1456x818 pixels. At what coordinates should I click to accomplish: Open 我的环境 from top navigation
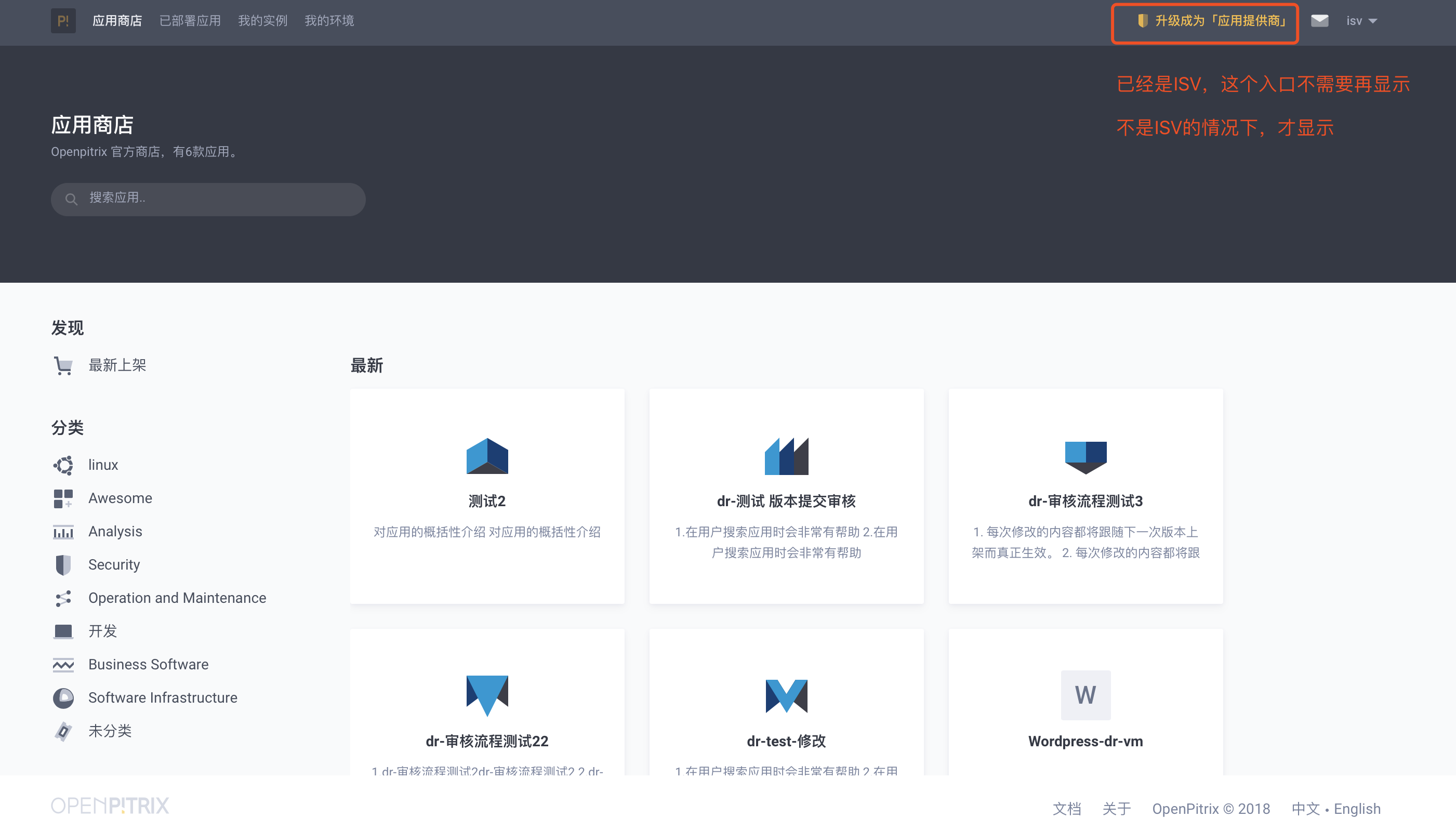click(329, 20)
